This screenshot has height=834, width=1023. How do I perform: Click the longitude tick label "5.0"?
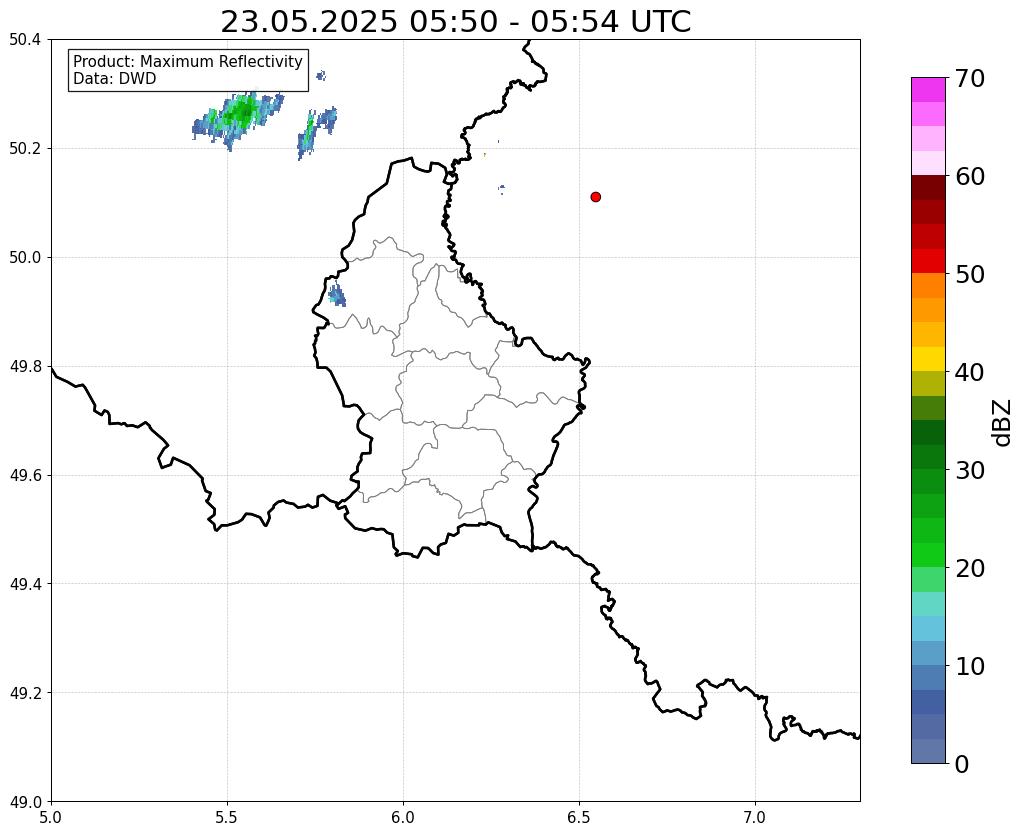coord(51,817)
